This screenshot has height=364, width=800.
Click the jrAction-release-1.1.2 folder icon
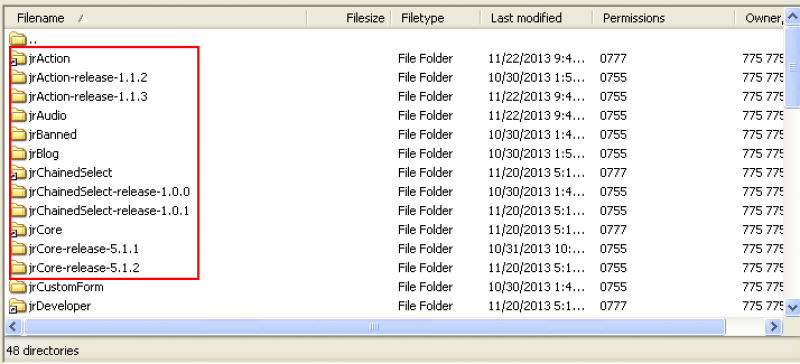coord(18,78)
